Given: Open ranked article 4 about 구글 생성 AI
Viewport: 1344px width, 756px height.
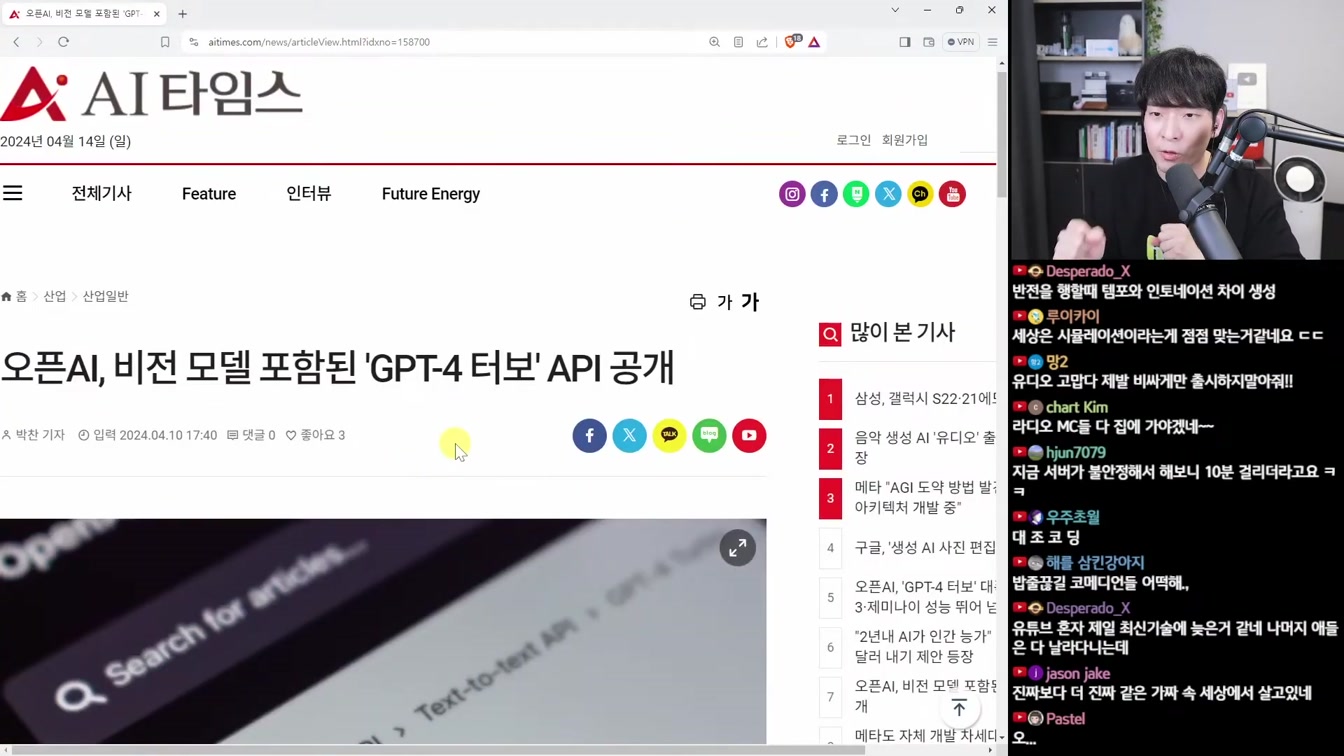Looking at the screenshot, I should 925,548.
